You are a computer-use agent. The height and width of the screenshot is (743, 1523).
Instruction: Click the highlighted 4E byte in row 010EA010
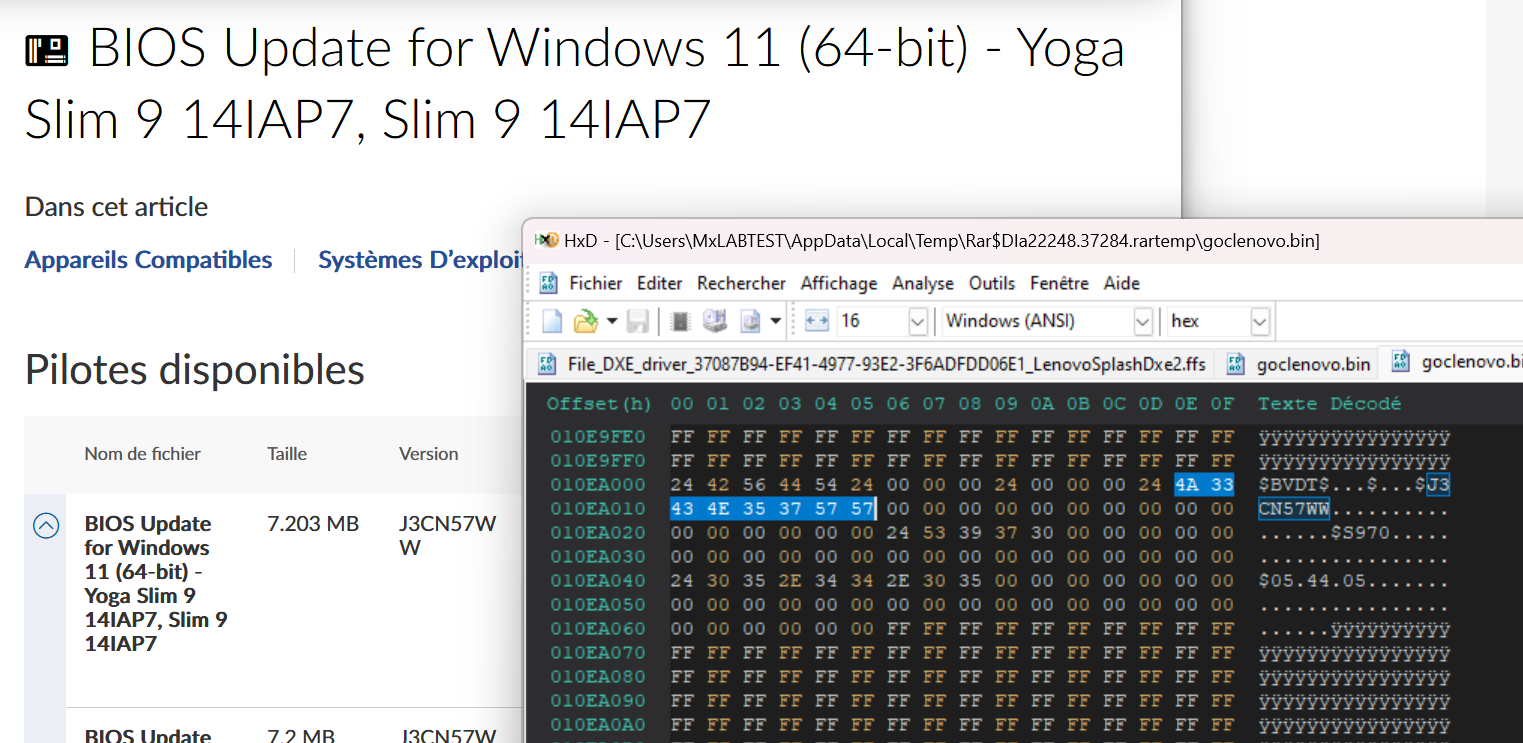point(718,509)
